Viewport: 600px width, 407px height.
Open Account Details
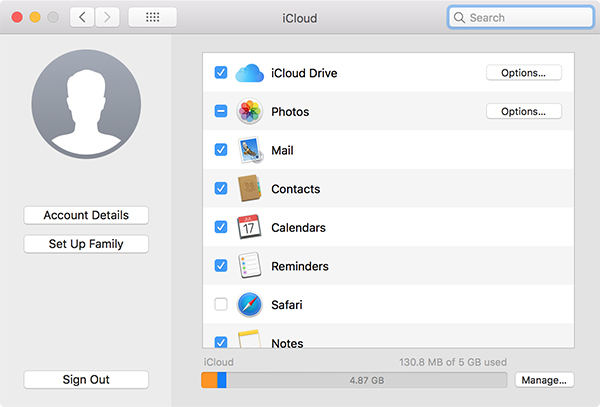86,215
